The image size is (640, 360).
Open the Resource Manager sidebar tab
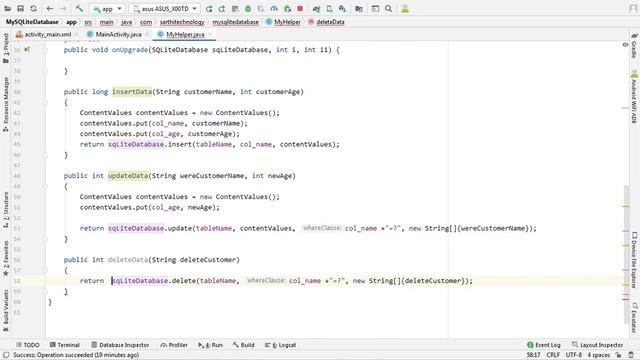pyautogui.click(x=6, y=104)
